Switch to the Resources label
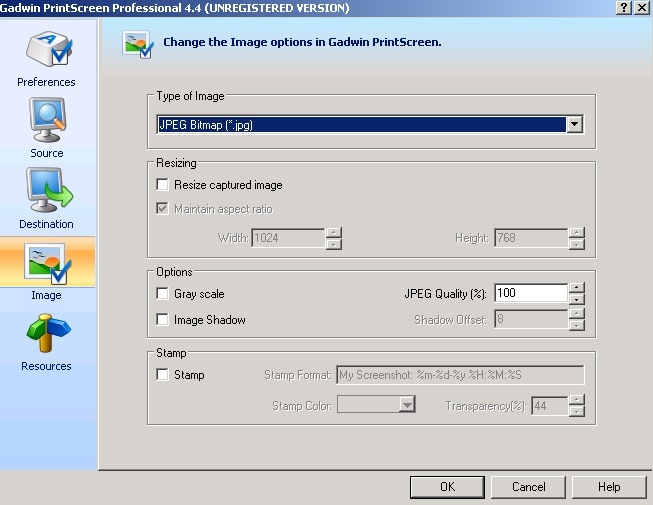 (x=46, y=366)
